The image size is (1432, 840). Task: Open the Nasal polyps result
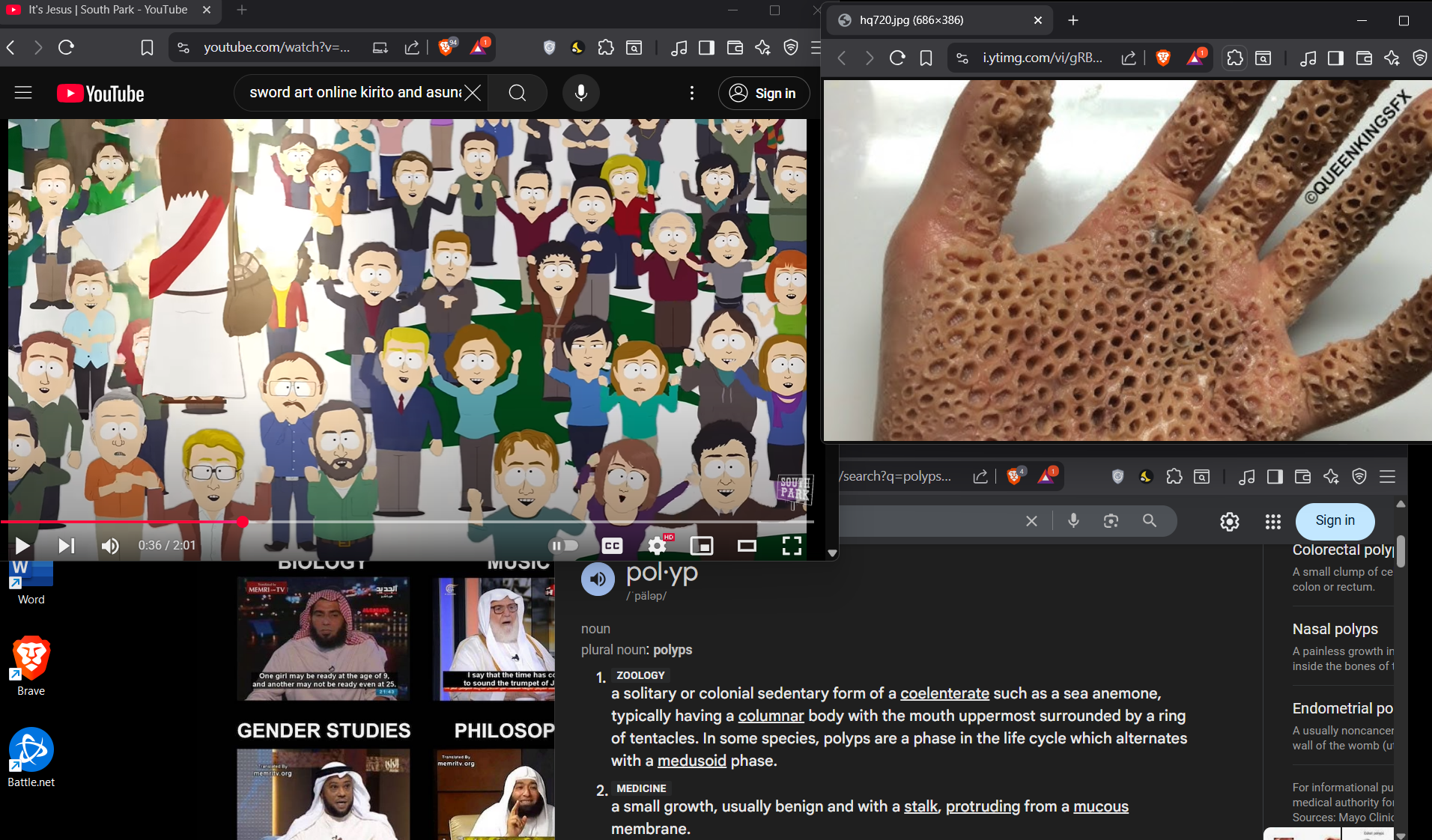click(1335, 629)
